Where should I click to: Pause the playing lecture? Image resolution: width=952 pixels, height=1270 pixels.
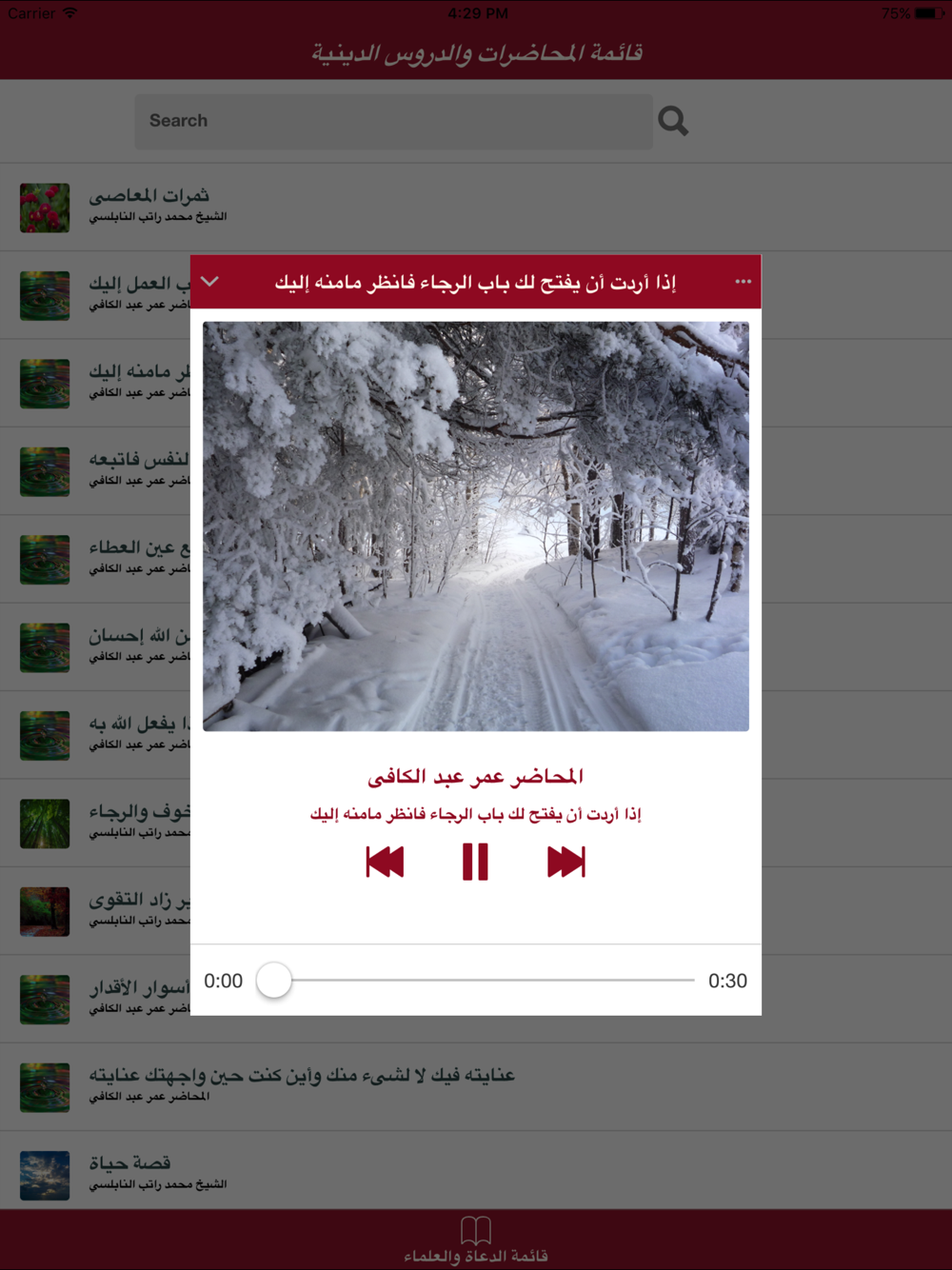[475, 862]
